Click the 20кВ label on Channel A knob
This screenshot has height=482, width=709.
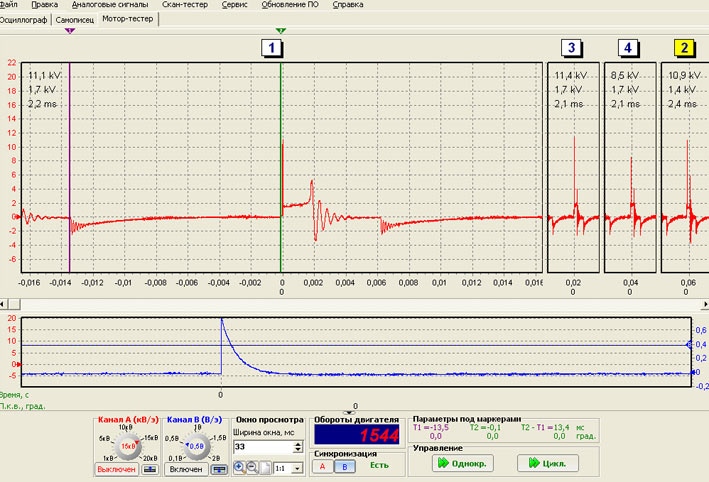coord(150,458)
